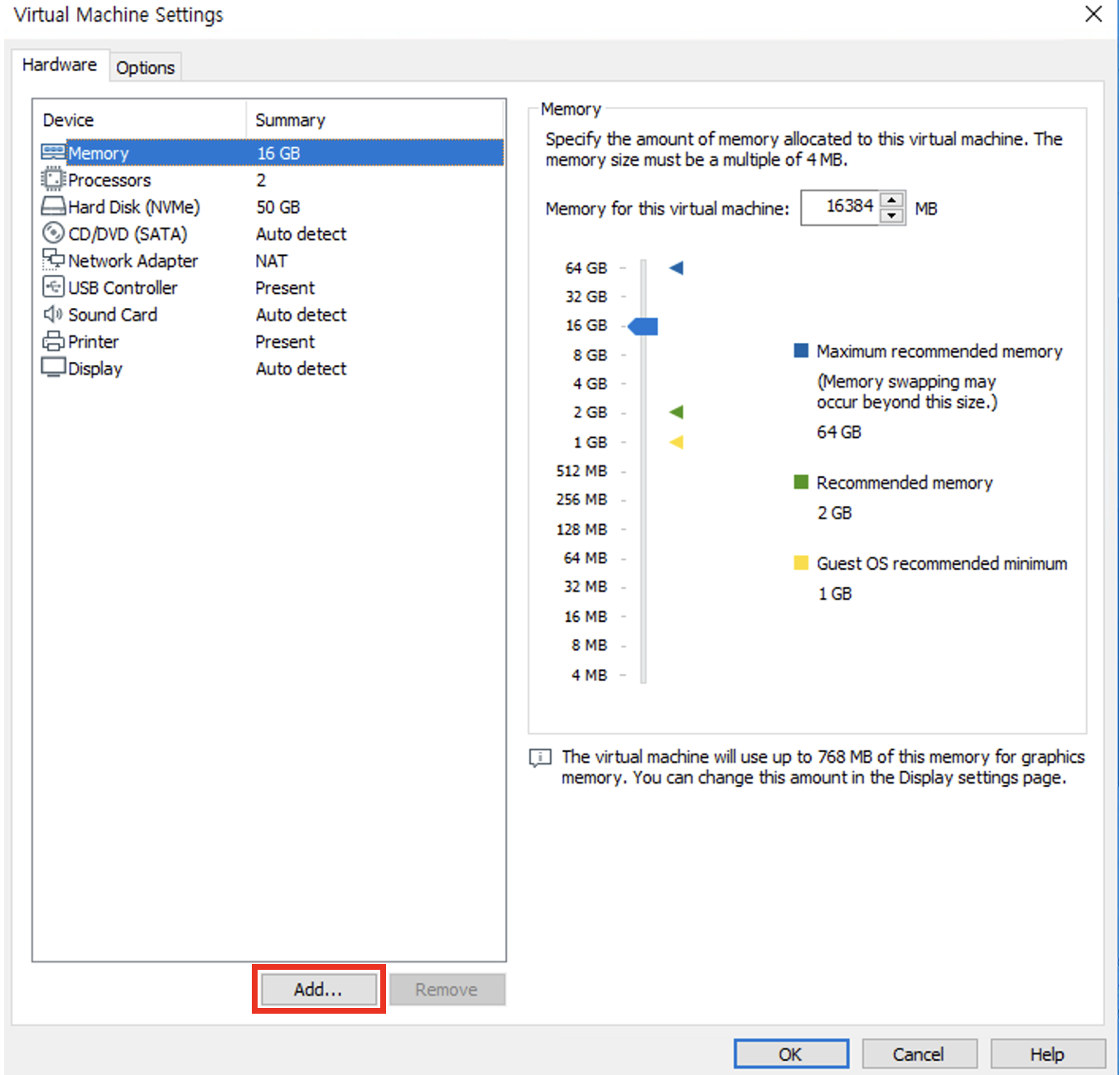Click the Remove button
This screenshot has height=1075, width=1120.
coord(447,989)
